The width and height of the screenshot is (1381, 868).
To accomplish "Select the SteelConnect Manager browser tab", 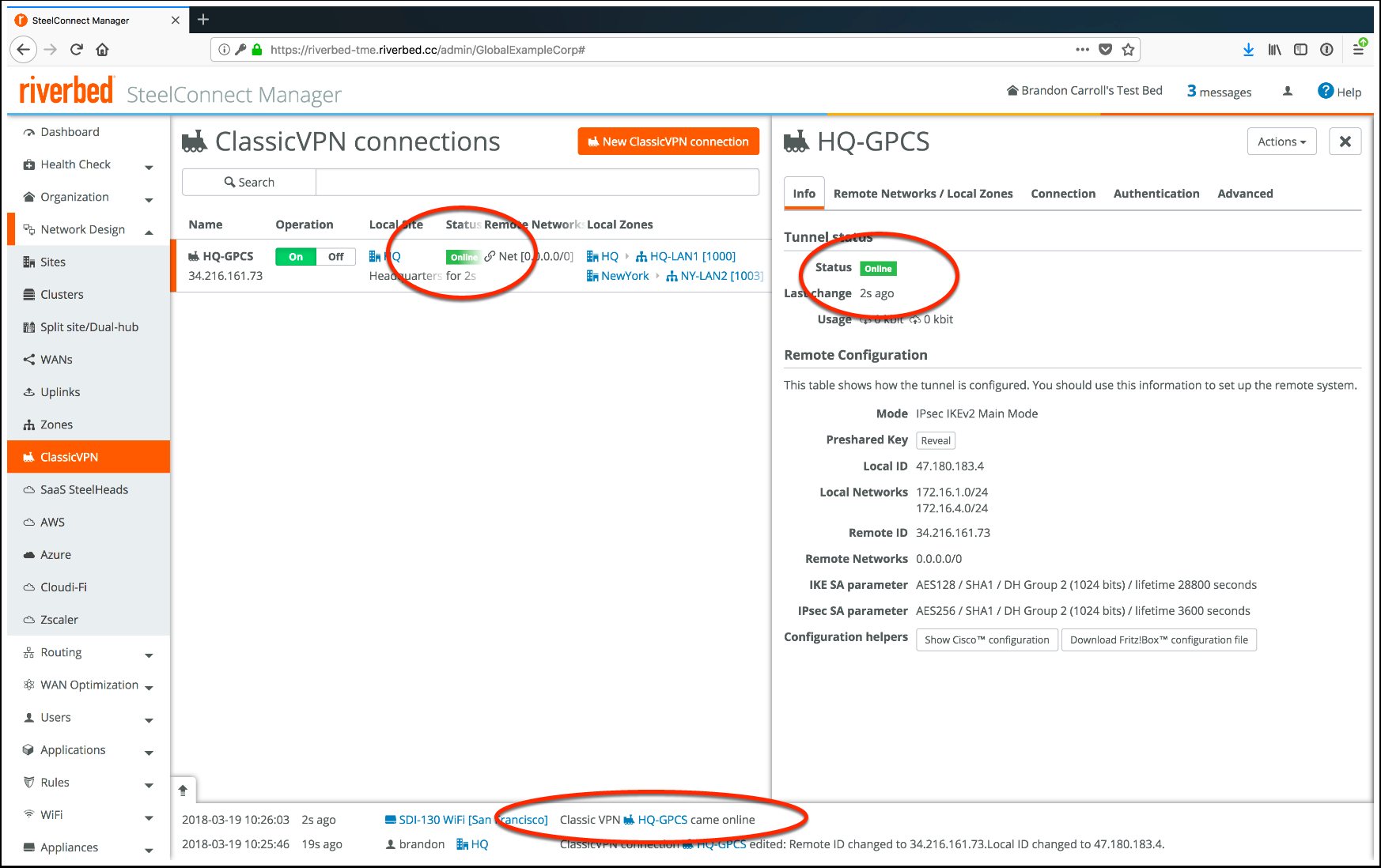I will point(97,20).
